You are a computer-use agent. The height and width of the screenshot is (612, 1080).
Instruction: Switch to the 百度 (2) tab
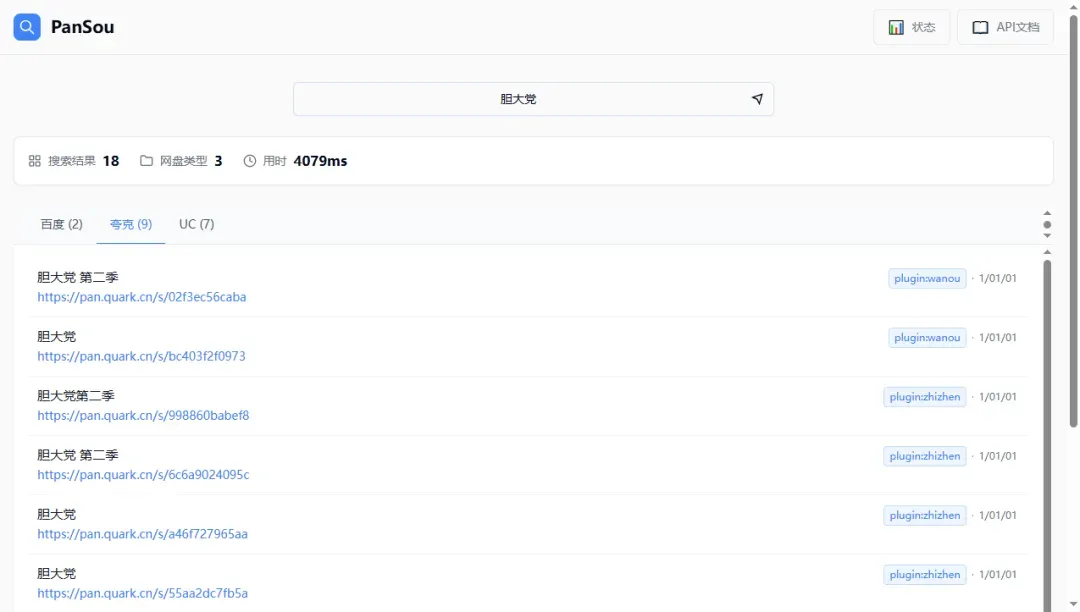(61, 224)
